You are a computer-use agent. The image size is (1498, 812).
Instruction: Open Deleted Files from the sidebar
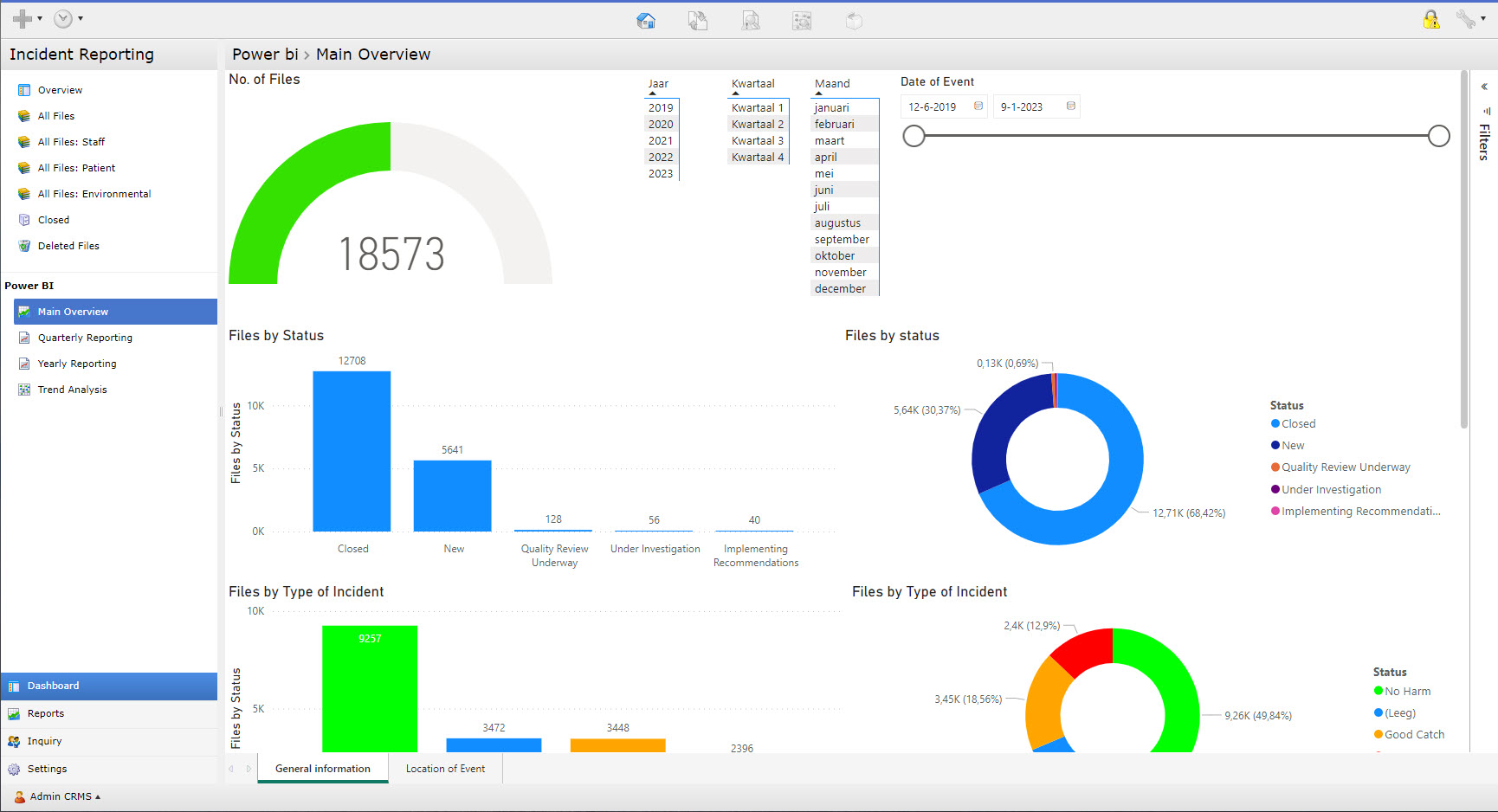point(68,245)
